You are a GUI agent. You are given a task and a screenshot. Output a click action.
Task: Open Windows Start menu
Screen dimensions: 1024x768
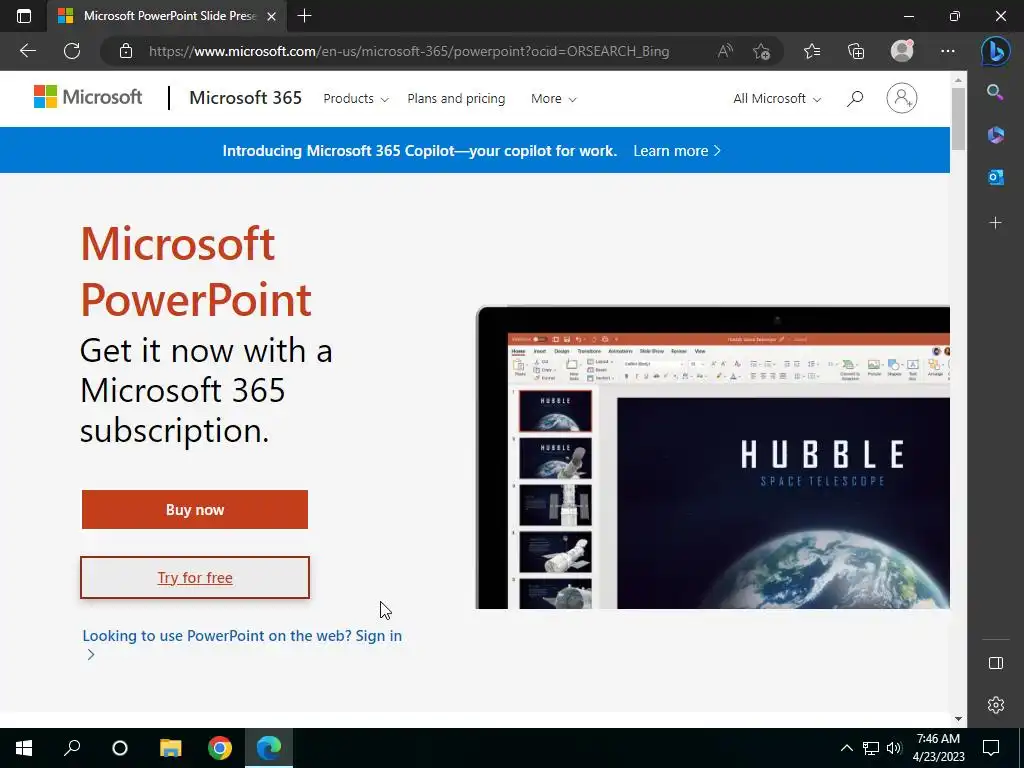[24, 748]
